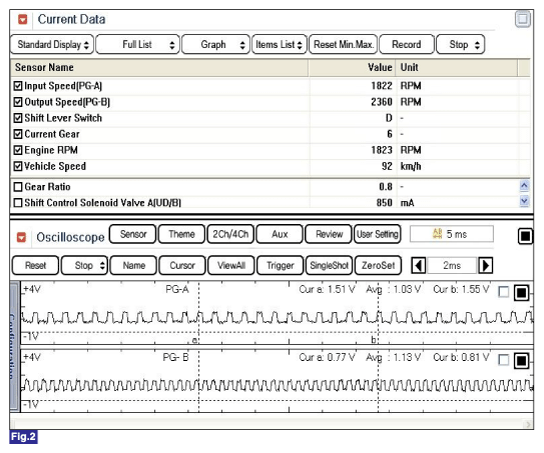Tick the empty PG-A channel checkbox
This screenshot has width=544, height=453.
pos(503,292)
